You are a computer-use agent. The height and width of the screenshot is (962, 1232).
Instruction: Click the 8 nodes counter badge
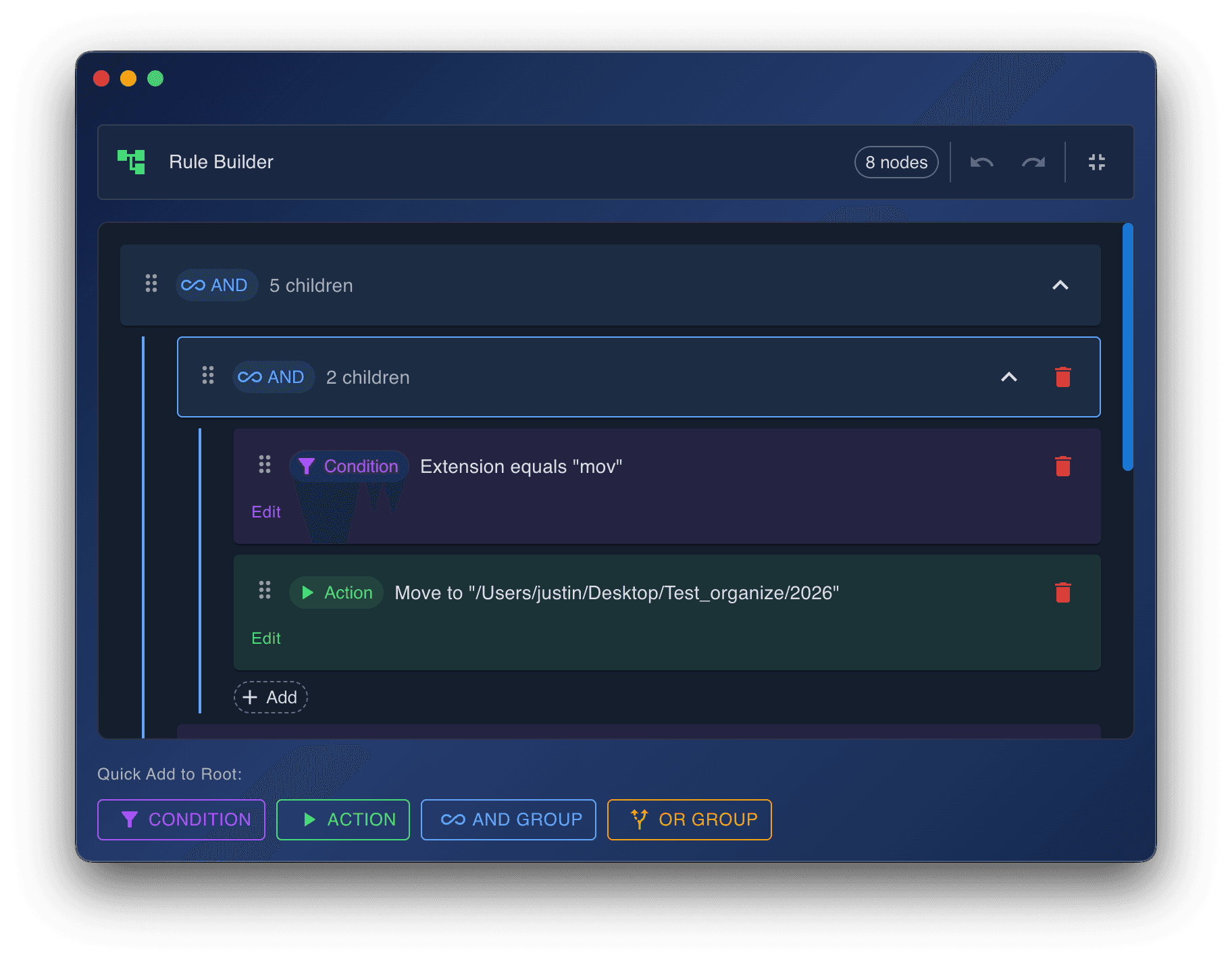pyautogui.click(x=896, y=162)
